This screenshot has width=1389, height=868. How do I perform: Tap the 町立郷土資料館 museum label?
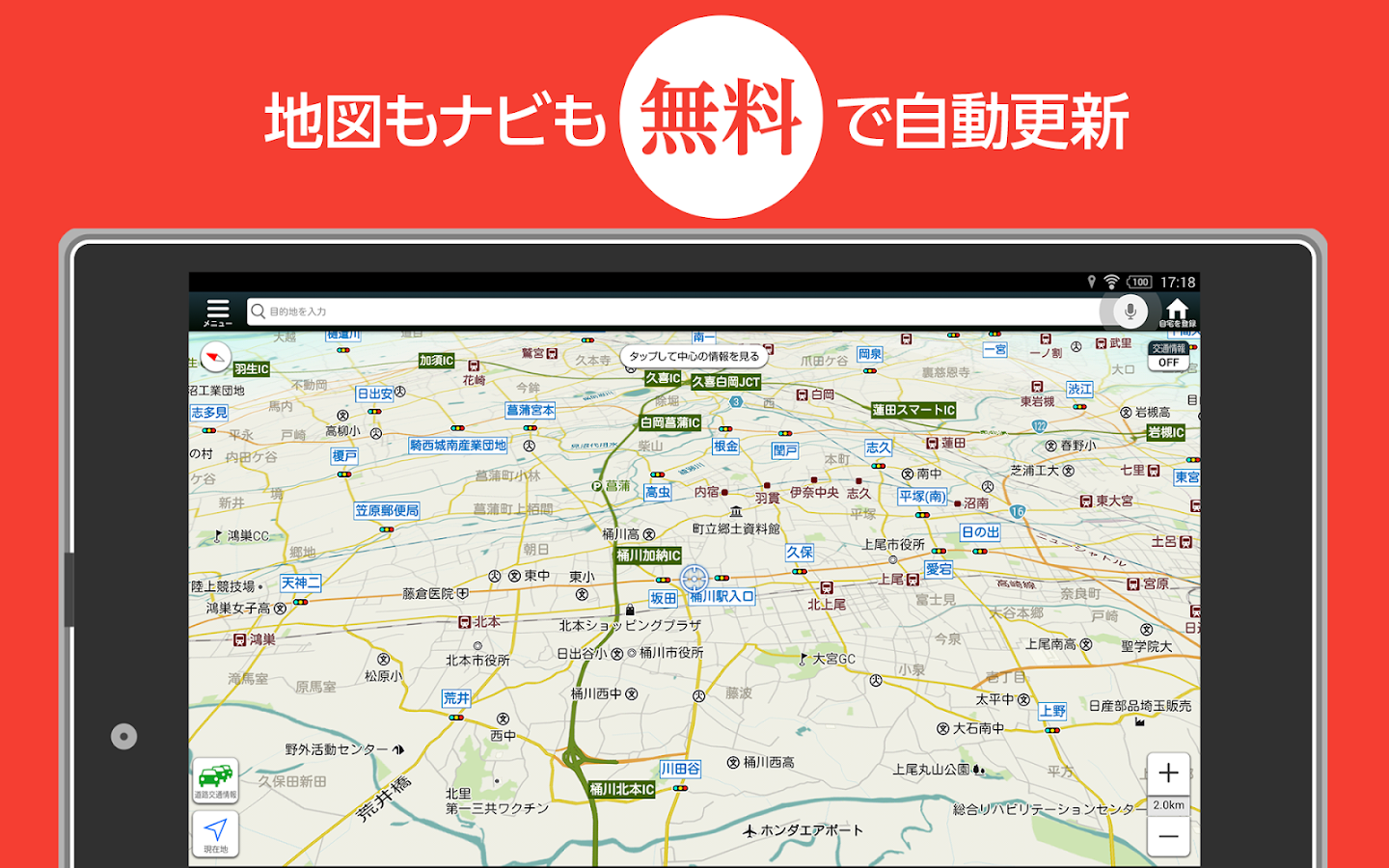pos(736,529)
